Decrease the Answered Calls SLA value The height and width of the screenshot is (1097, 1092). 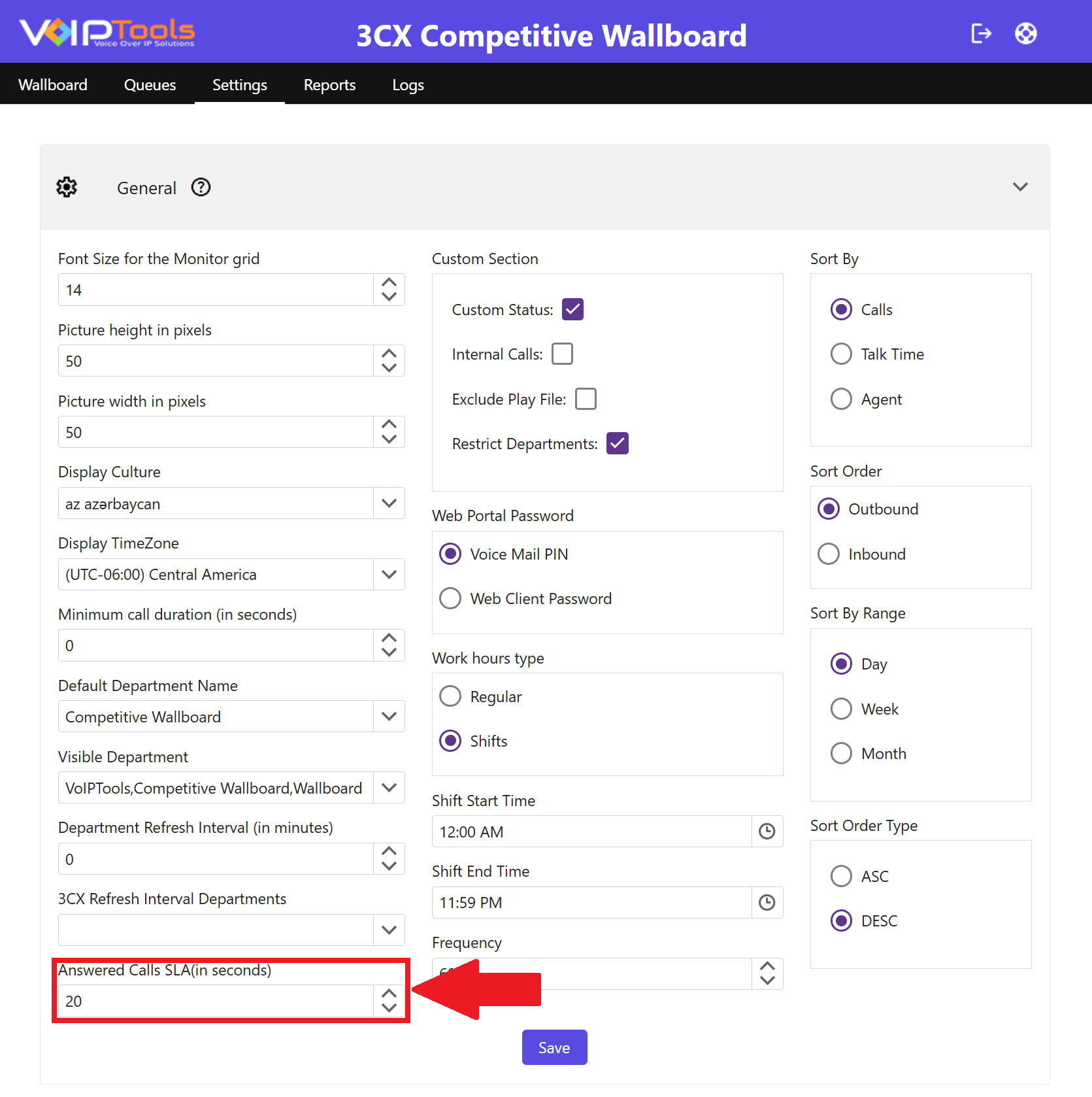point(389,1007)
